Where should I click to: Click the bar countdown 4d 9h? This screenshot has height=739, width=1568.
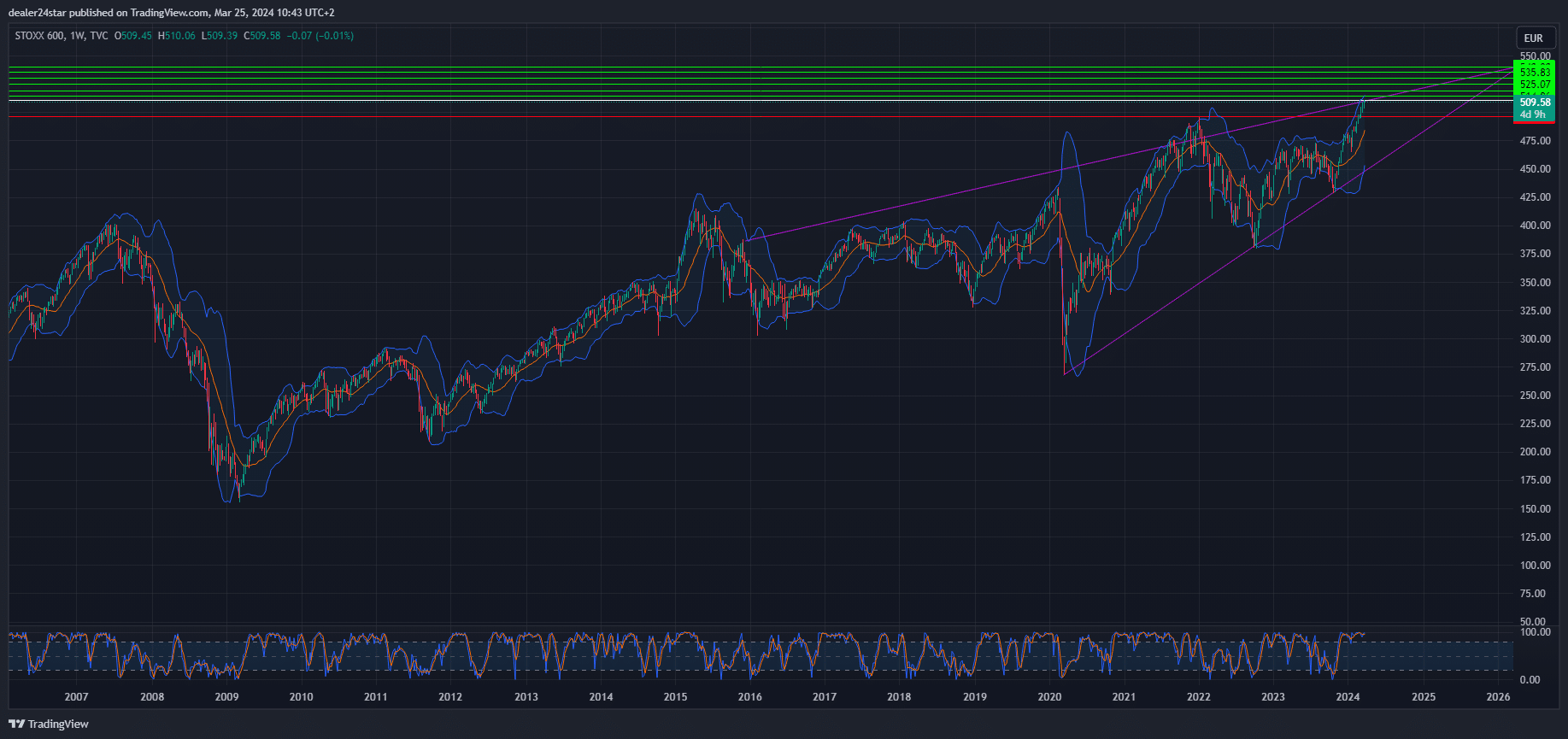click(1533, 114)
